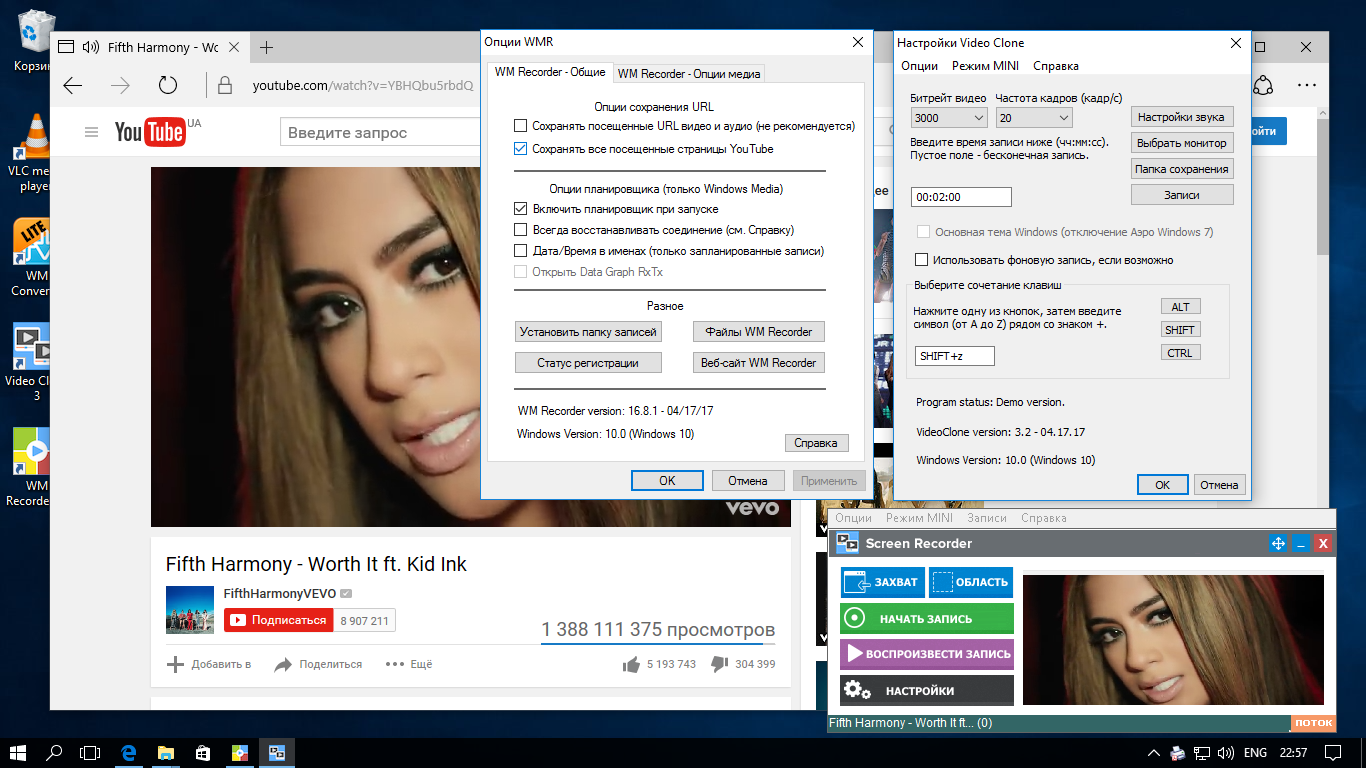The height and width of the screenshot is (768, 1366).
Task: Open Windows Start menu
Action: (x=17, y=752)
